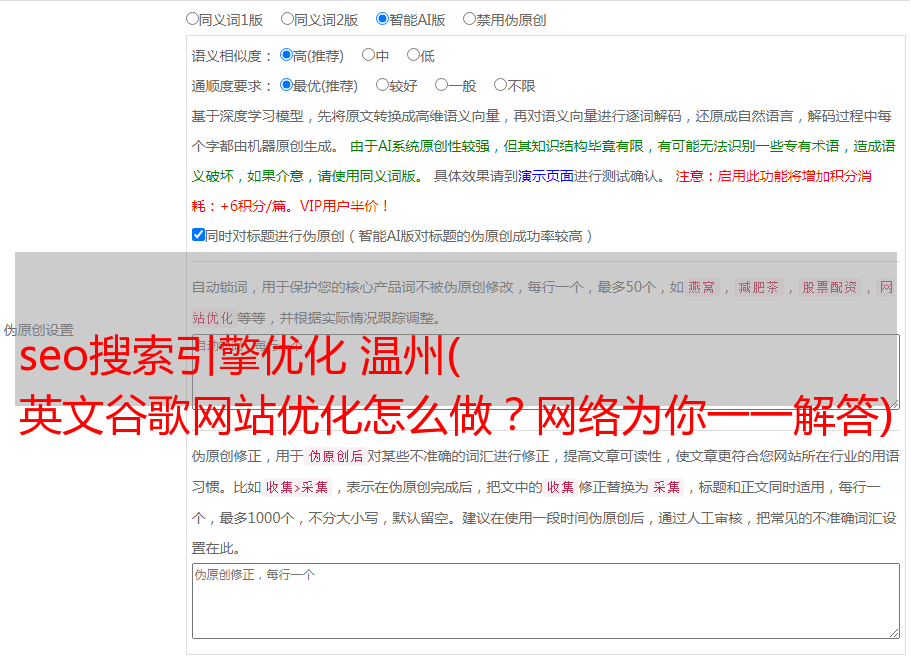Click the 减肥茶 example keyword
The height and width of the screenshot is (658, 911).
758,287
